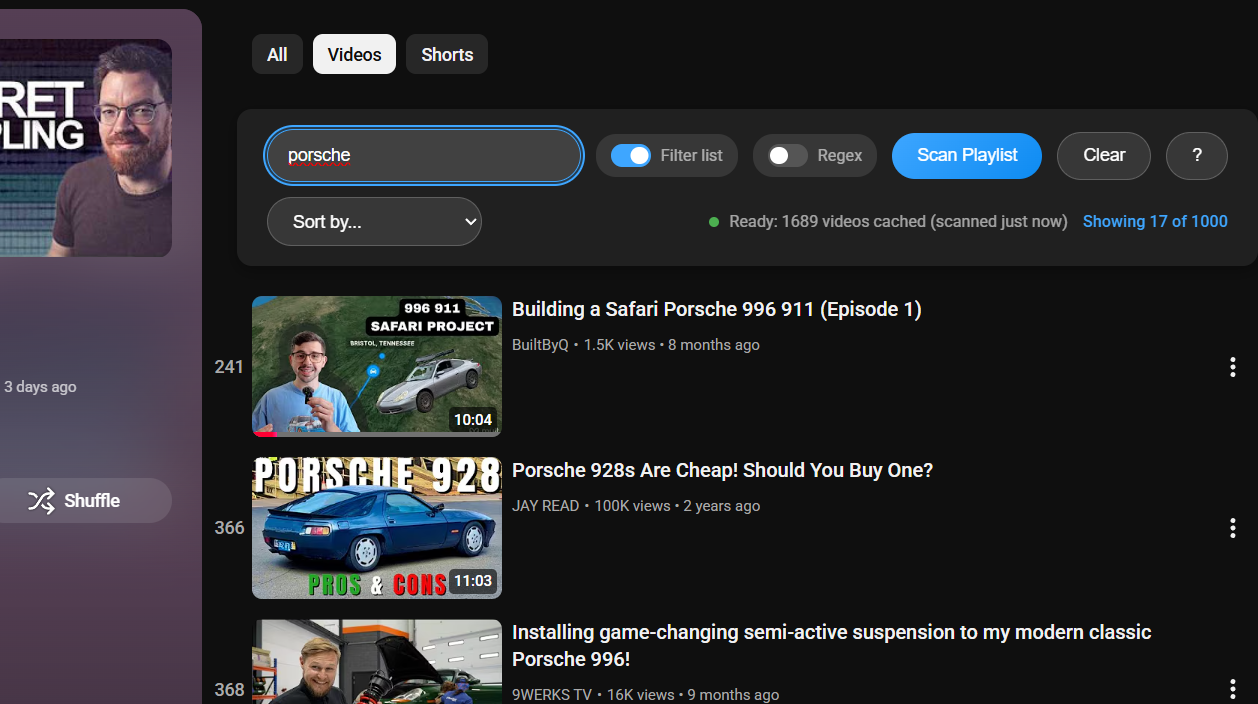Click the Shuffle playlist button
The image size is (1258, 704).
pos(73,501)
